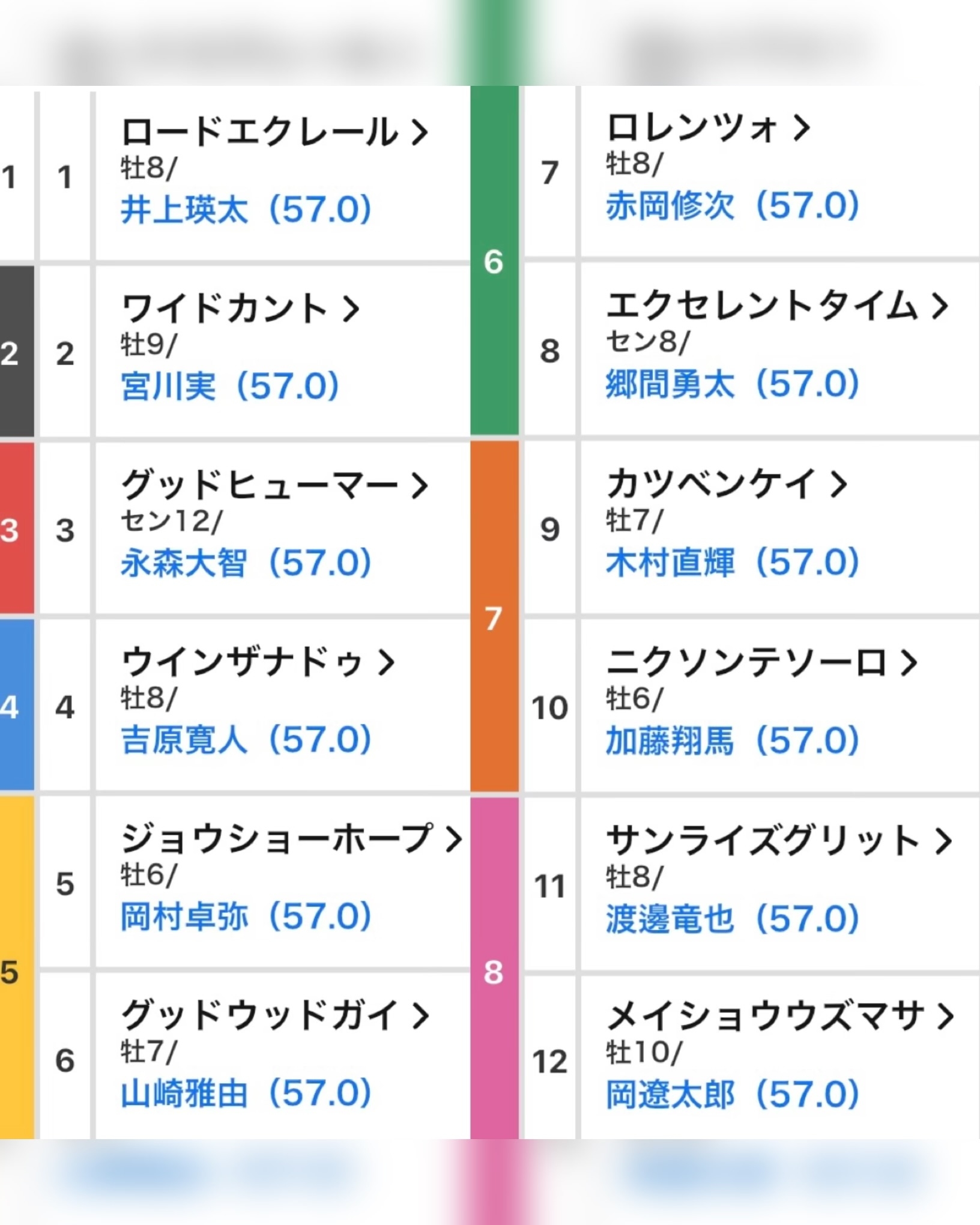Open the chevron after ウインザナドゥ
The width and height of the screenshot is (980, 1225).
[386, 662]
